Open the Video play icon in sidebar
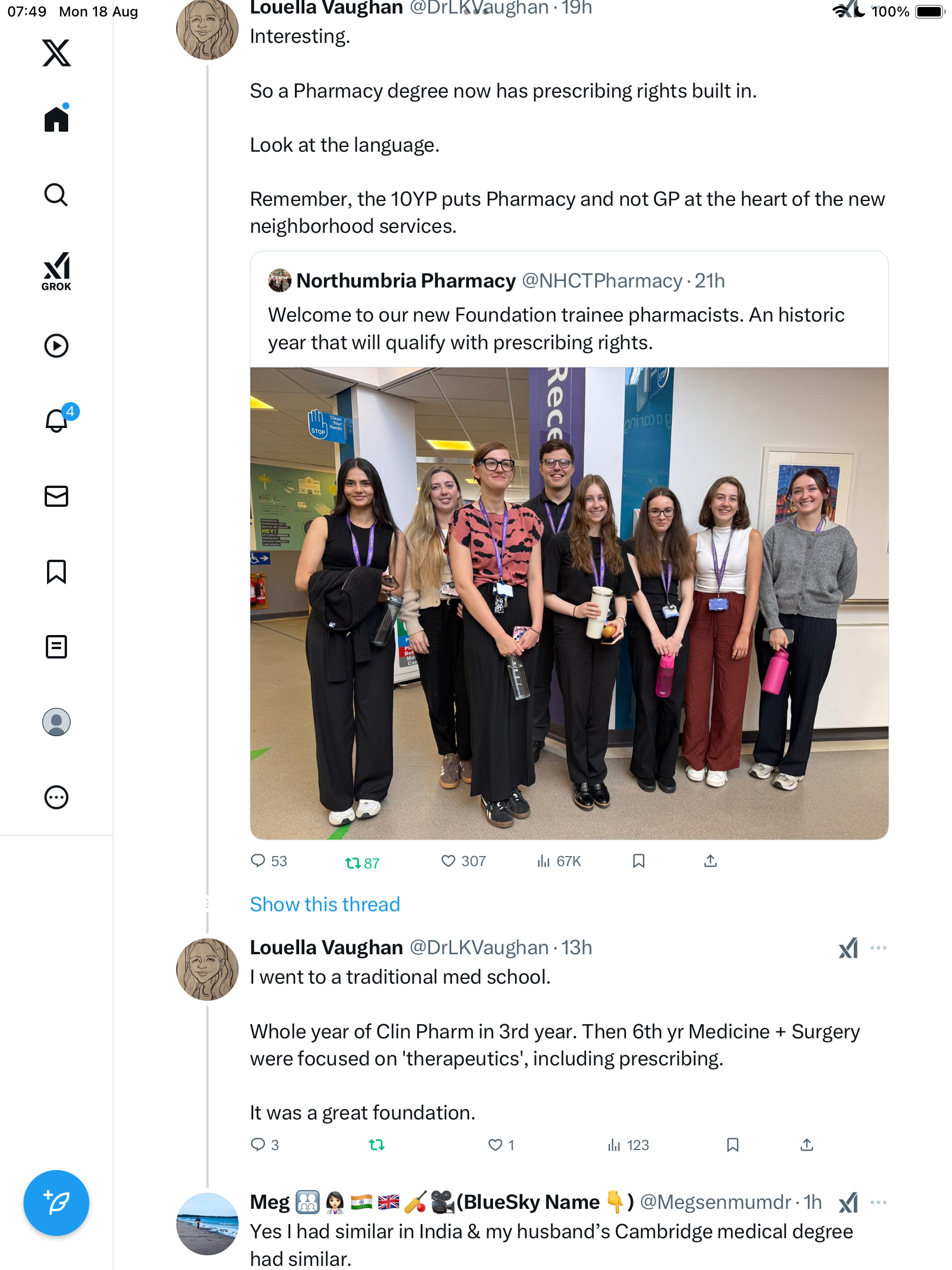This screenshot has width=952, height=1270. (56, 346)
